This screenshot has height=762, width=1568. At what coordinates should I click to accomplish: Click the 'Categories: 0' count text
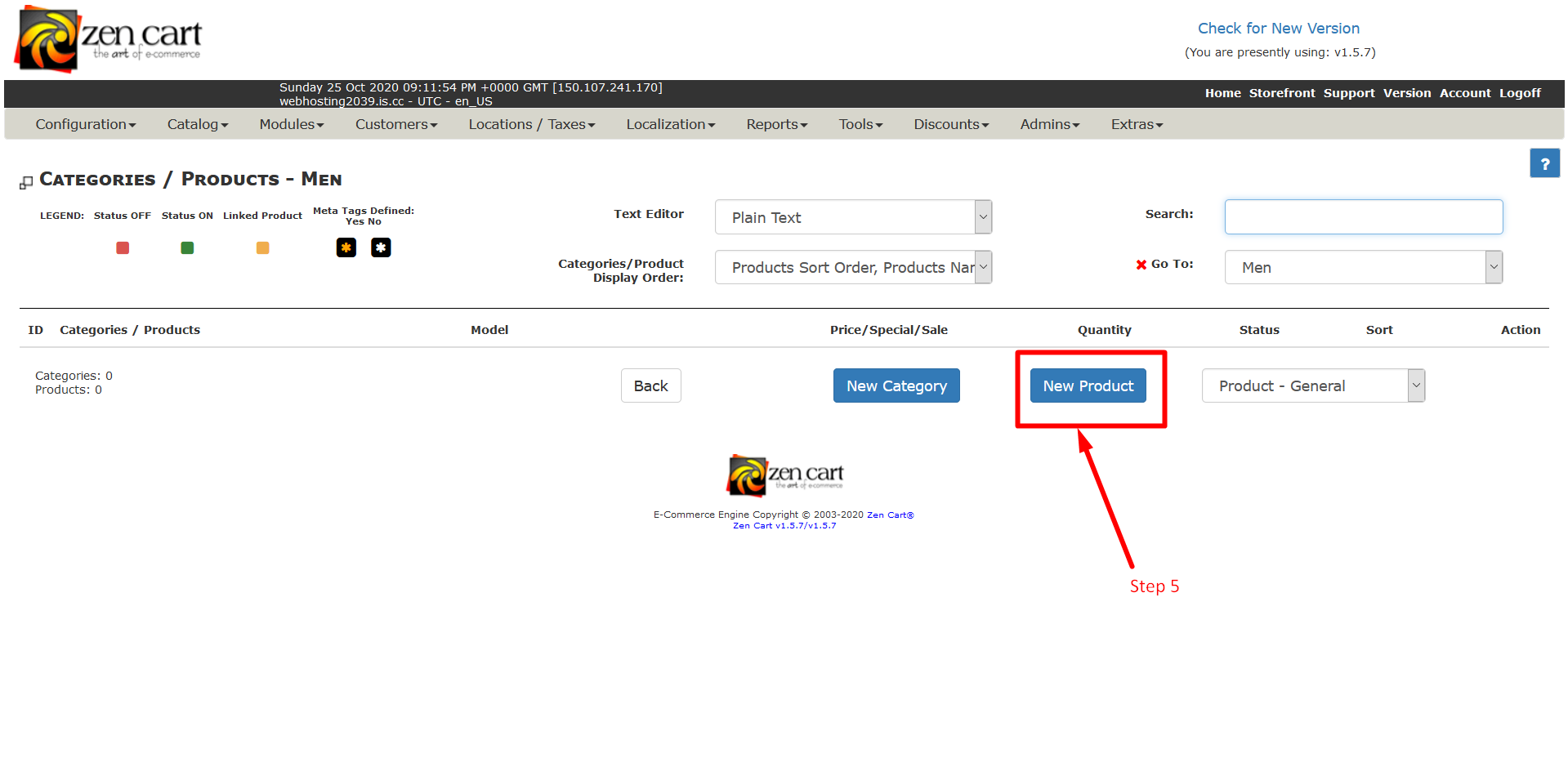(74, 376)
